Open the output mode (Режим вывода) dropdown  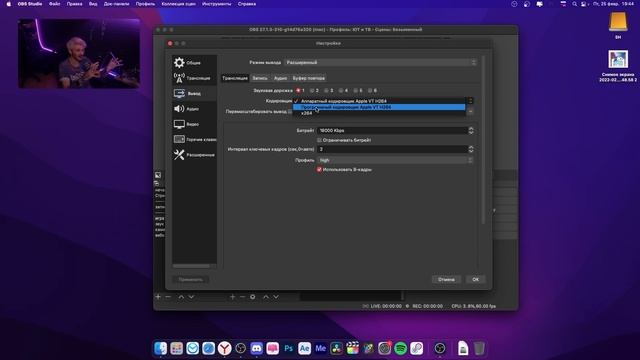pos(380,62)
